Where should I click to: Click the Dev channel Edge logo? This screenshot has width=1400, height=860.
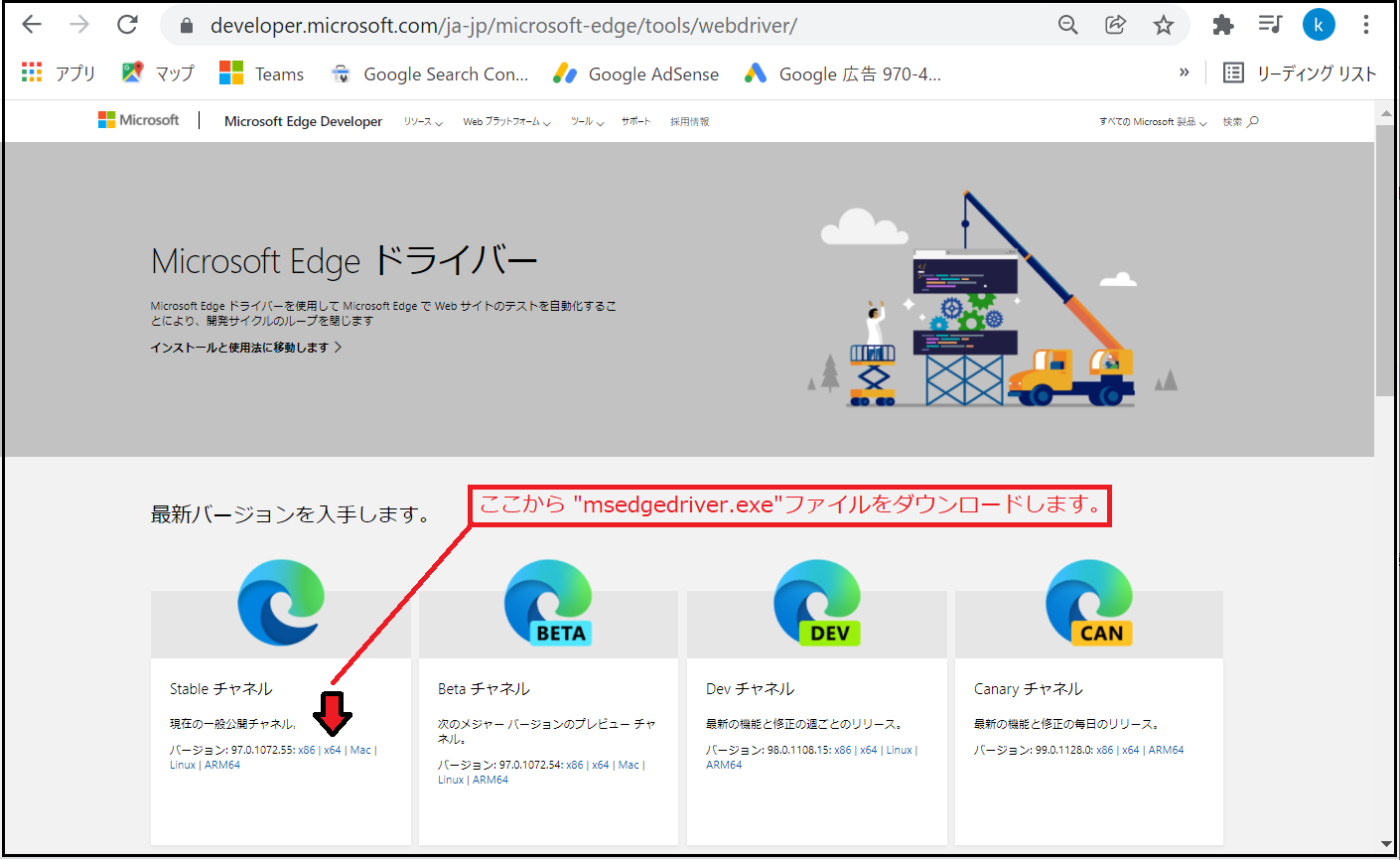tap(817, 602)
